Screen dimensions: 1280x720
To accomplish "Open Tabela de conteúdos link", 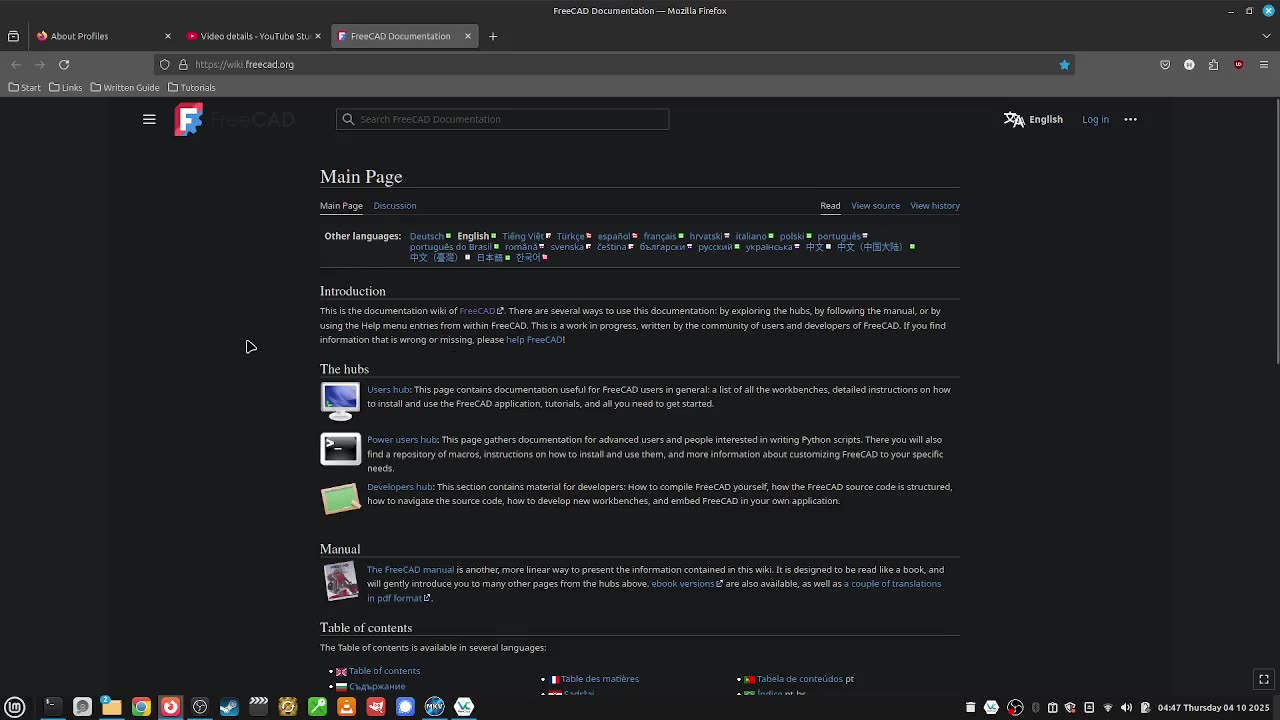I will click(800, 678).
